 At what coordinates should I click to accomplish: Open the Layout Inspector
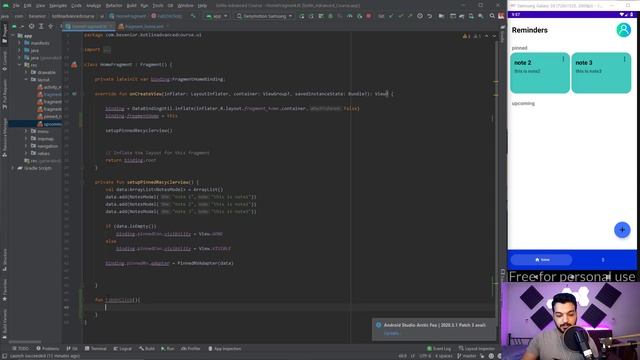pyautogui.click(x=477, y=349)
